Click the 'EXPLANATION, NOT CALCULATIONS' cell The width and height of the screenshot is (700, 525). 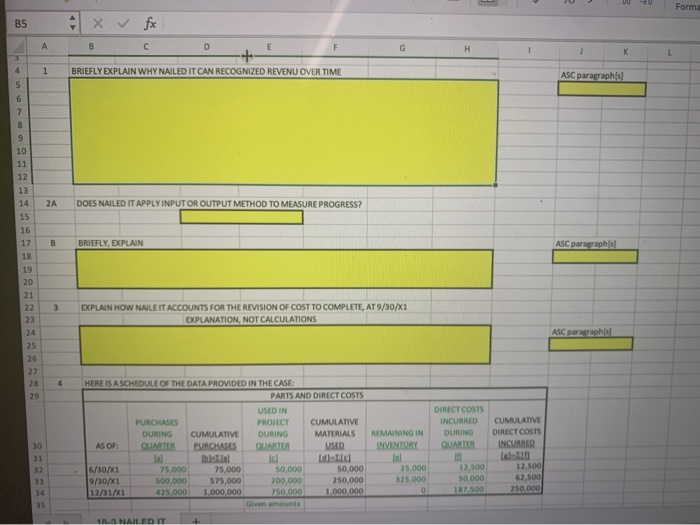click(x=251, y=319)
